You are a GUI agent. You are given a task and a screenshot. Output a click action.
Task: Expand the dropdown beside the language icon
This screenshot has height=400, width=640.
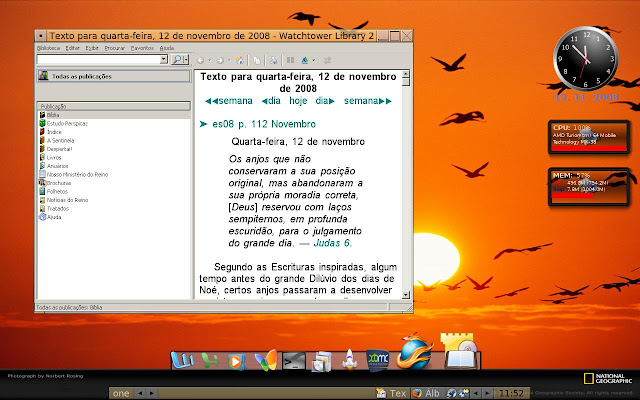pyautogui.click(x=313, y=60)
